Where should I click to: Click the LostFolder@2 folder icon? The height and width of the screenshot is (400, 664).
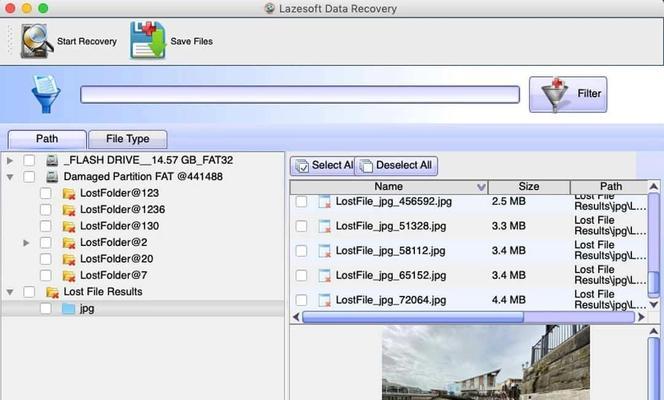pos(69,243)
